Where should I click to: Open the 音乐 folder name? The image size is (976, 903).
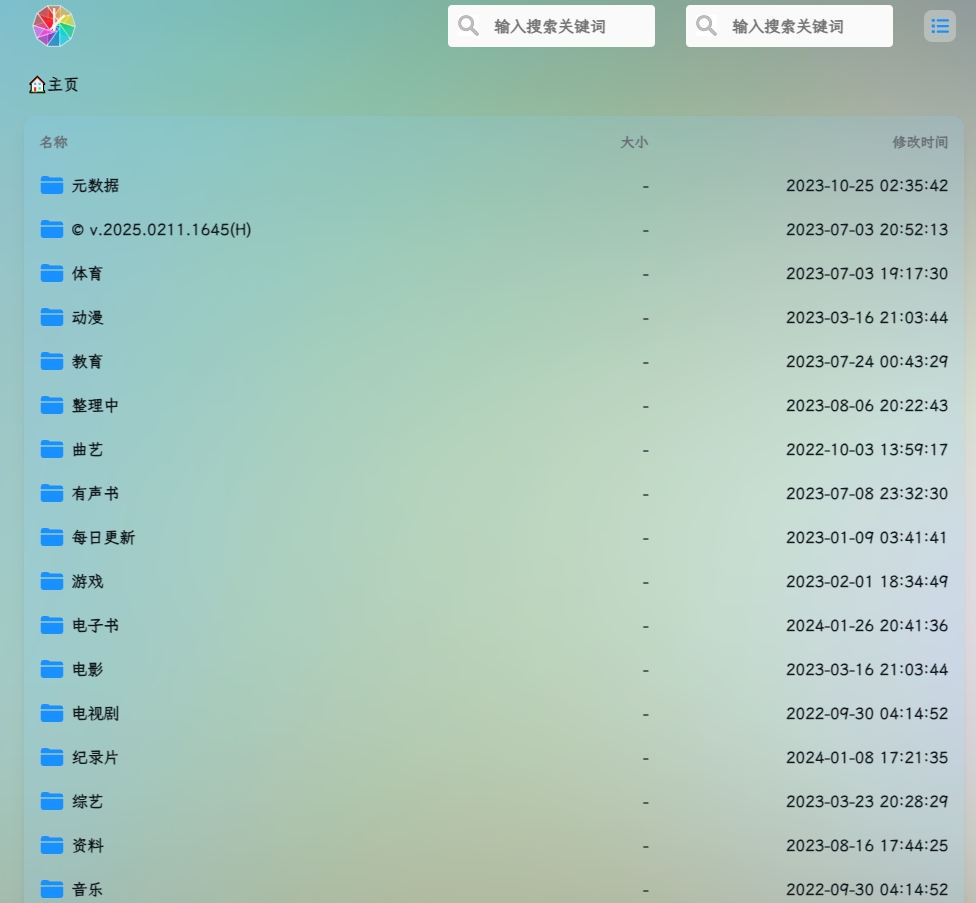(x=87, y=889)
